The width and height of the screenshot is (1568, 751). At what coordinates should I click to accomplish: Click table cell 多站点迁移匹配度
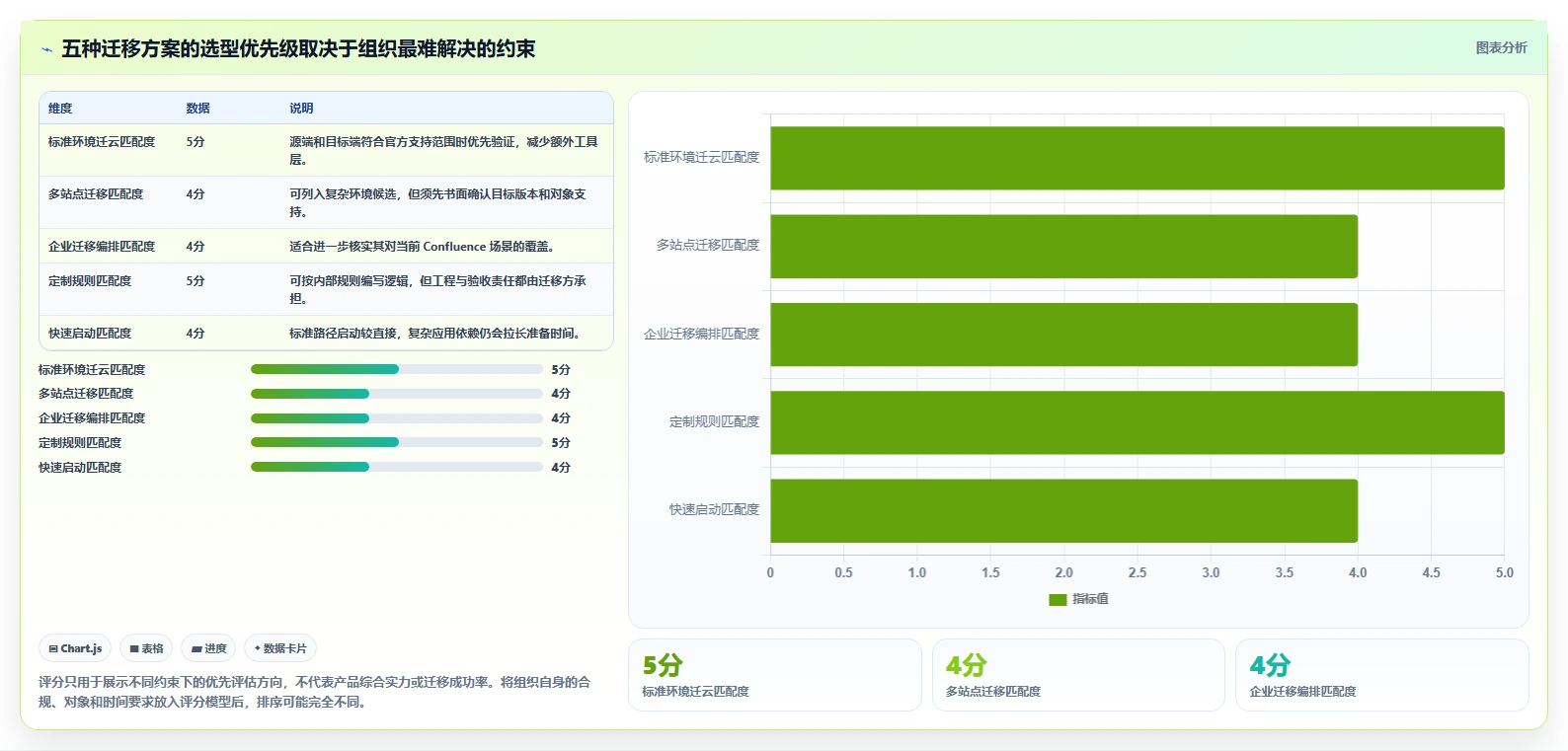pos(96,194)
